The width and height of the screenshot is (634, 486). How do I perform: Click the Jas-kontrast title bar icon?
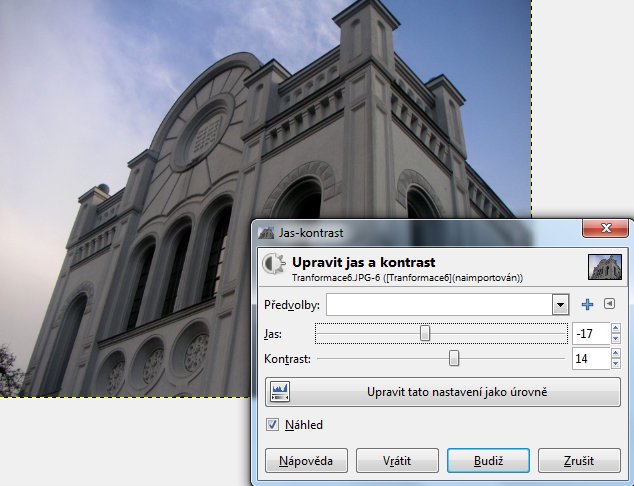pos(266,233)
